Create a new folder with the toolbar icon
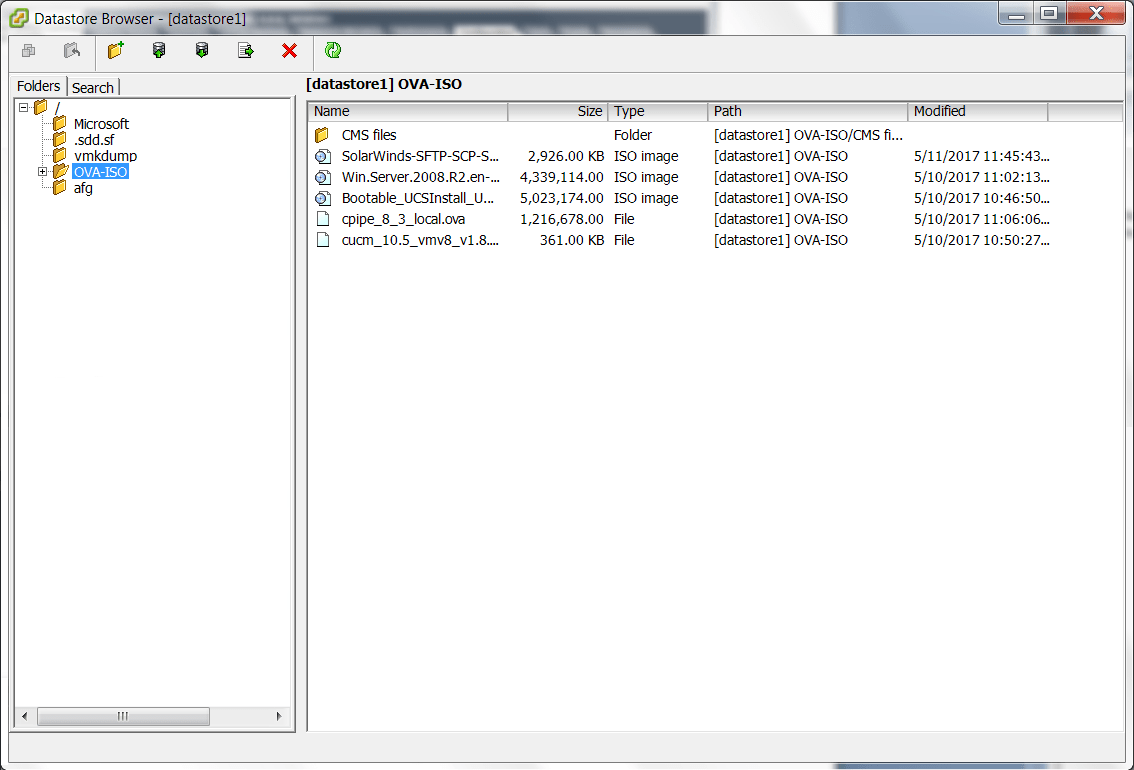This screenshot has width=1134, height=770. (116, 50)
